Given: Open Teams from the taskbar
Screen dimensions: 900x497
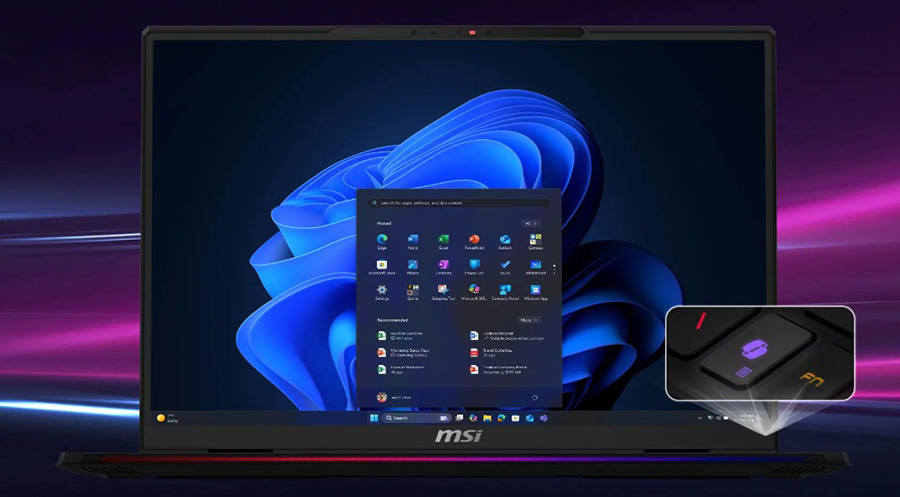Looking at the screenshot, I should click(544, 418).
